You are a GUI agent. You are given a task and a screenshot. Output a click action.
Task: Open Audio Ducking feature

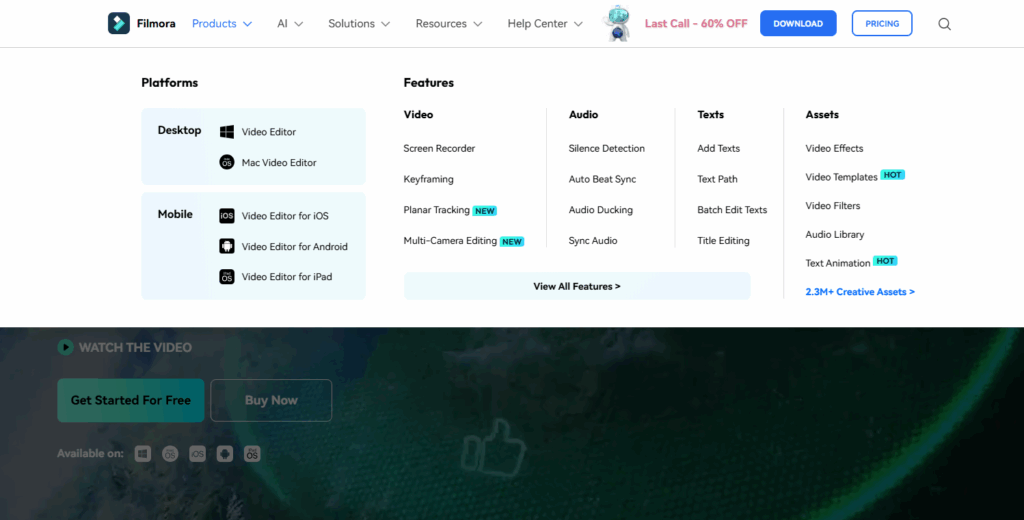click(601, 210)
